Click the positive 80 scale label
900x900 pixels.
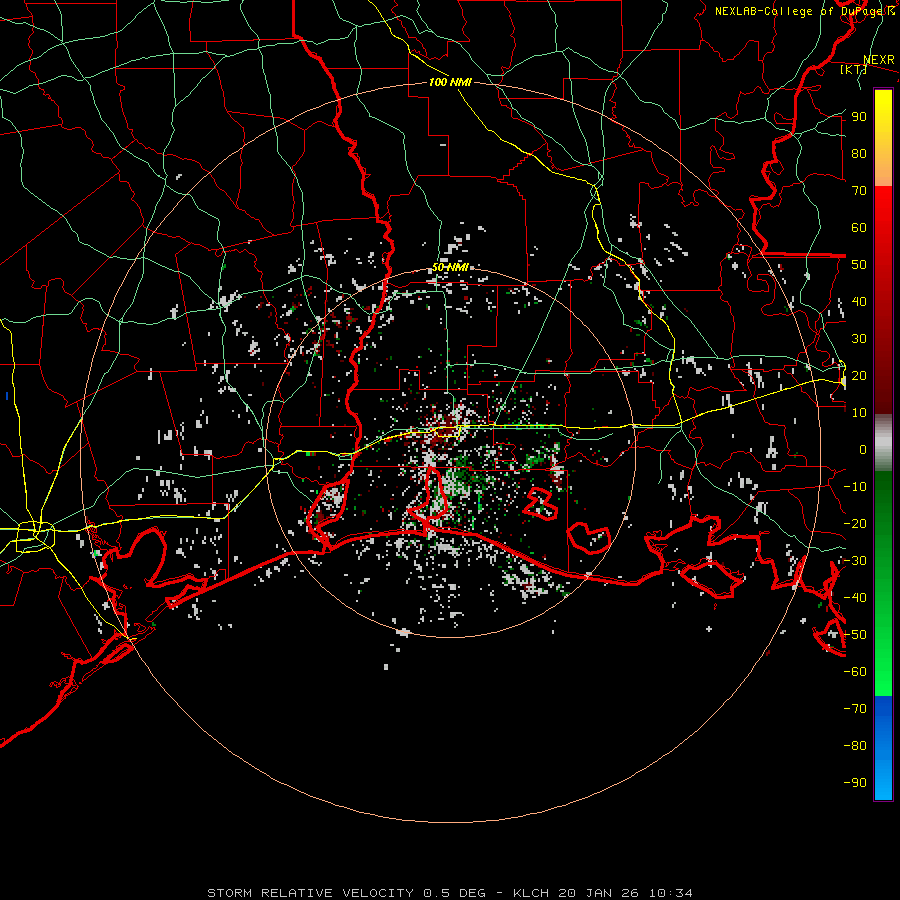click(x=859, y=153)
